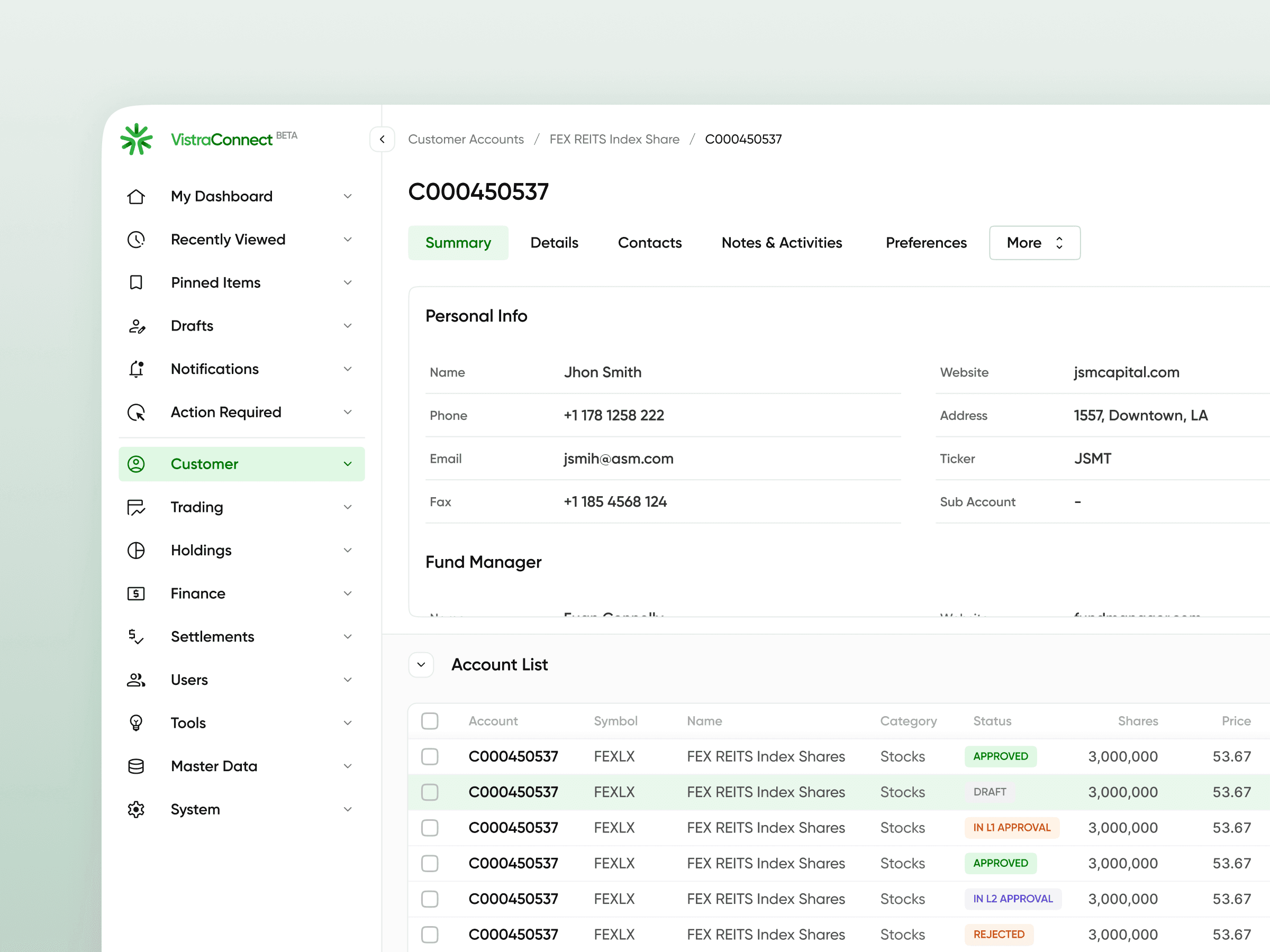The image size is (1270, 952).
Task: Click the Trading chart icon
Action: tap(136, 507)
